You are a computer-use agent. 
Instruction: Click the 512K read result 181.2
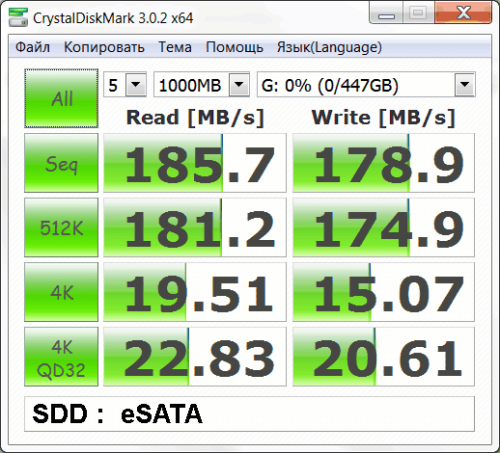(x=195, y=228)
